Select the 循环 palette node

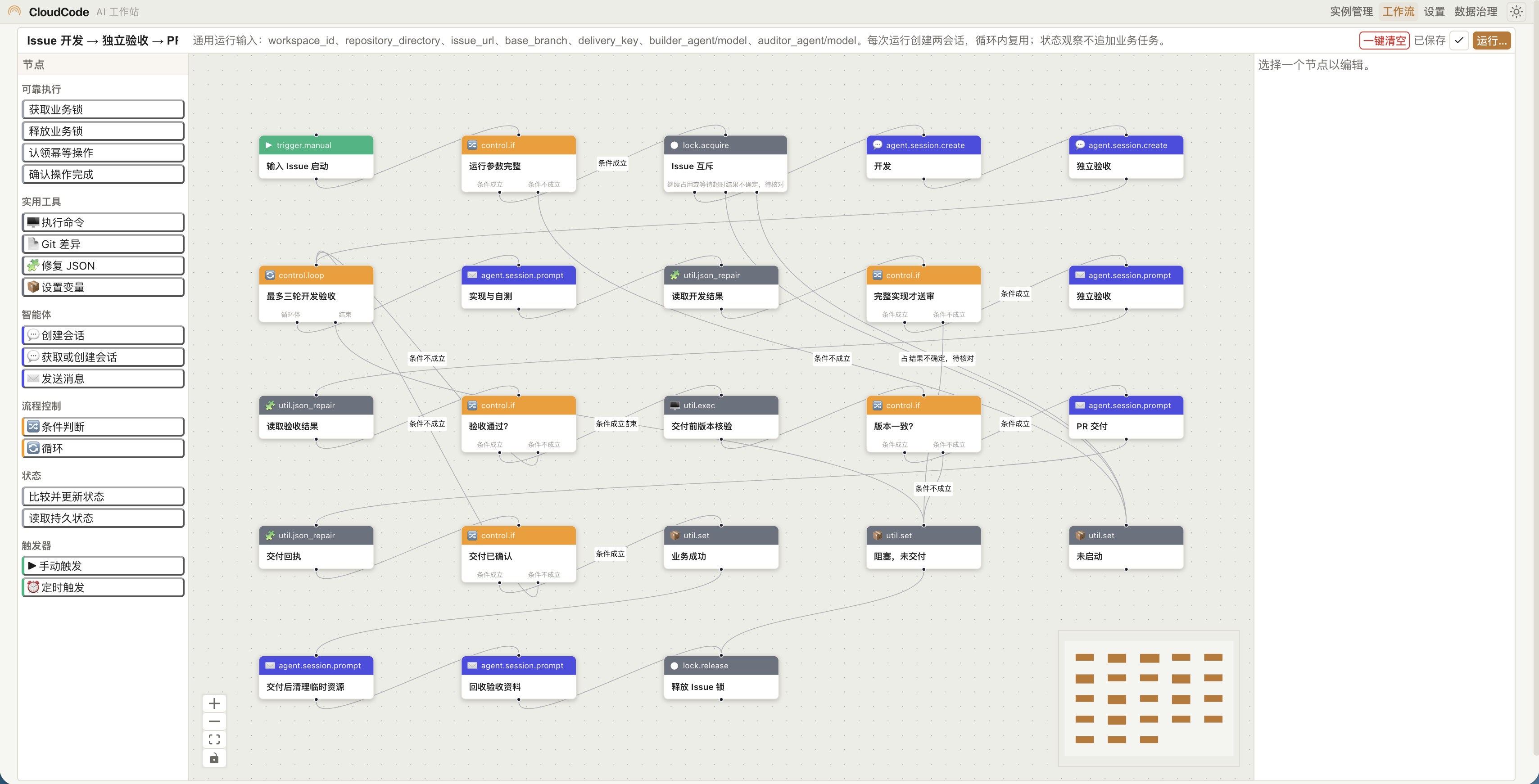[103, 448]
